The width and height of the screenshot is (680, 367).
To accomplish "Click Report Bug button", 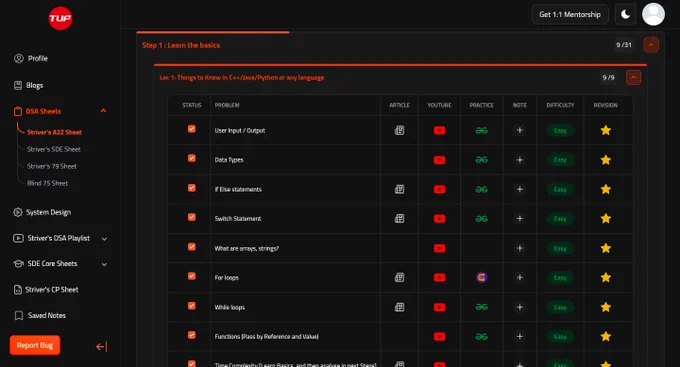I will point(35,345).
